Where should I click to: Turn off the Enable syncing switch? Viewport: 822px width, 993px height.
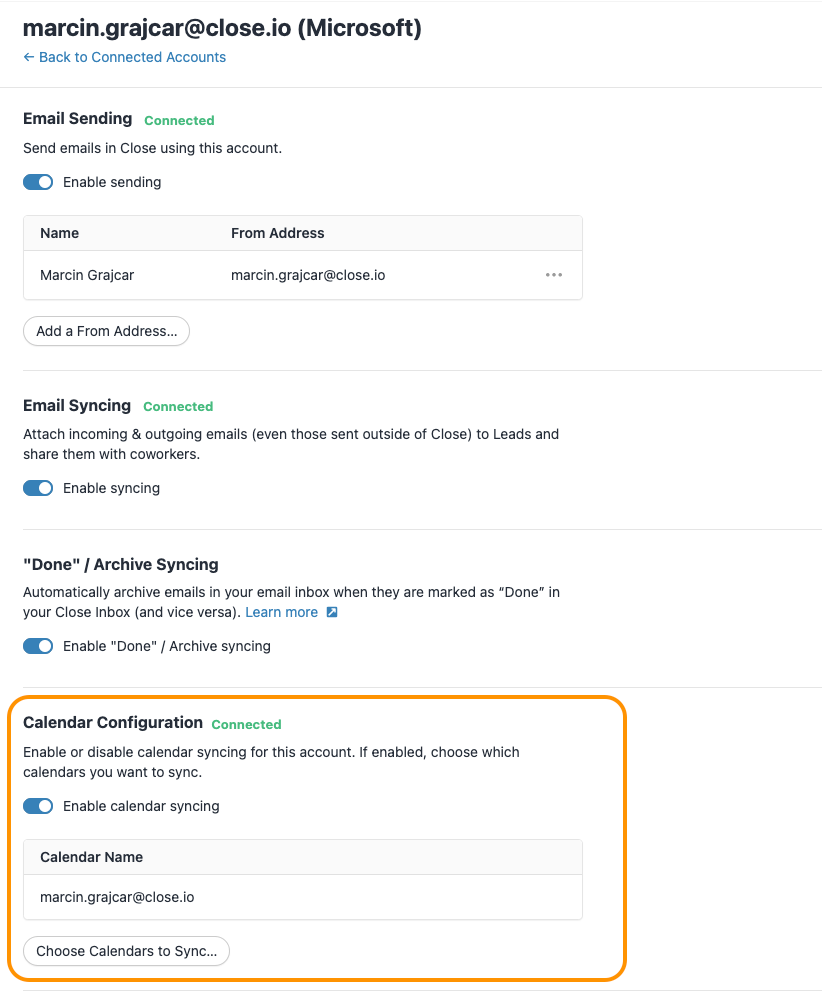point(38,488)
